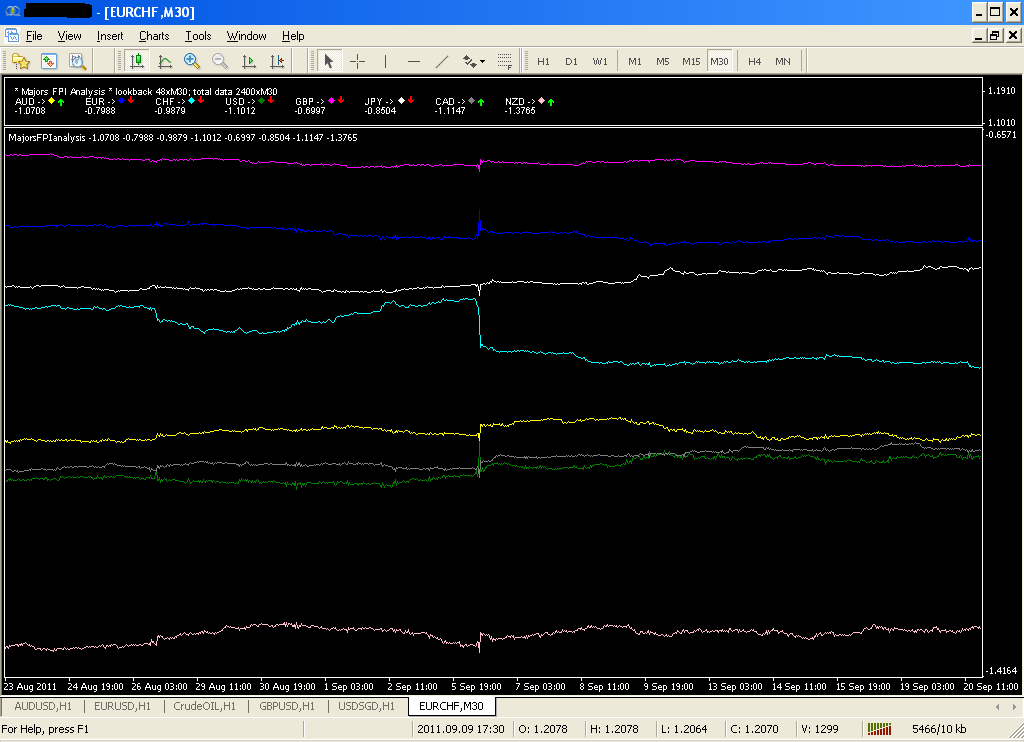Viewport: 1024px width, 742px height.
Task: Set timeframe to H4
Action: 754,61
